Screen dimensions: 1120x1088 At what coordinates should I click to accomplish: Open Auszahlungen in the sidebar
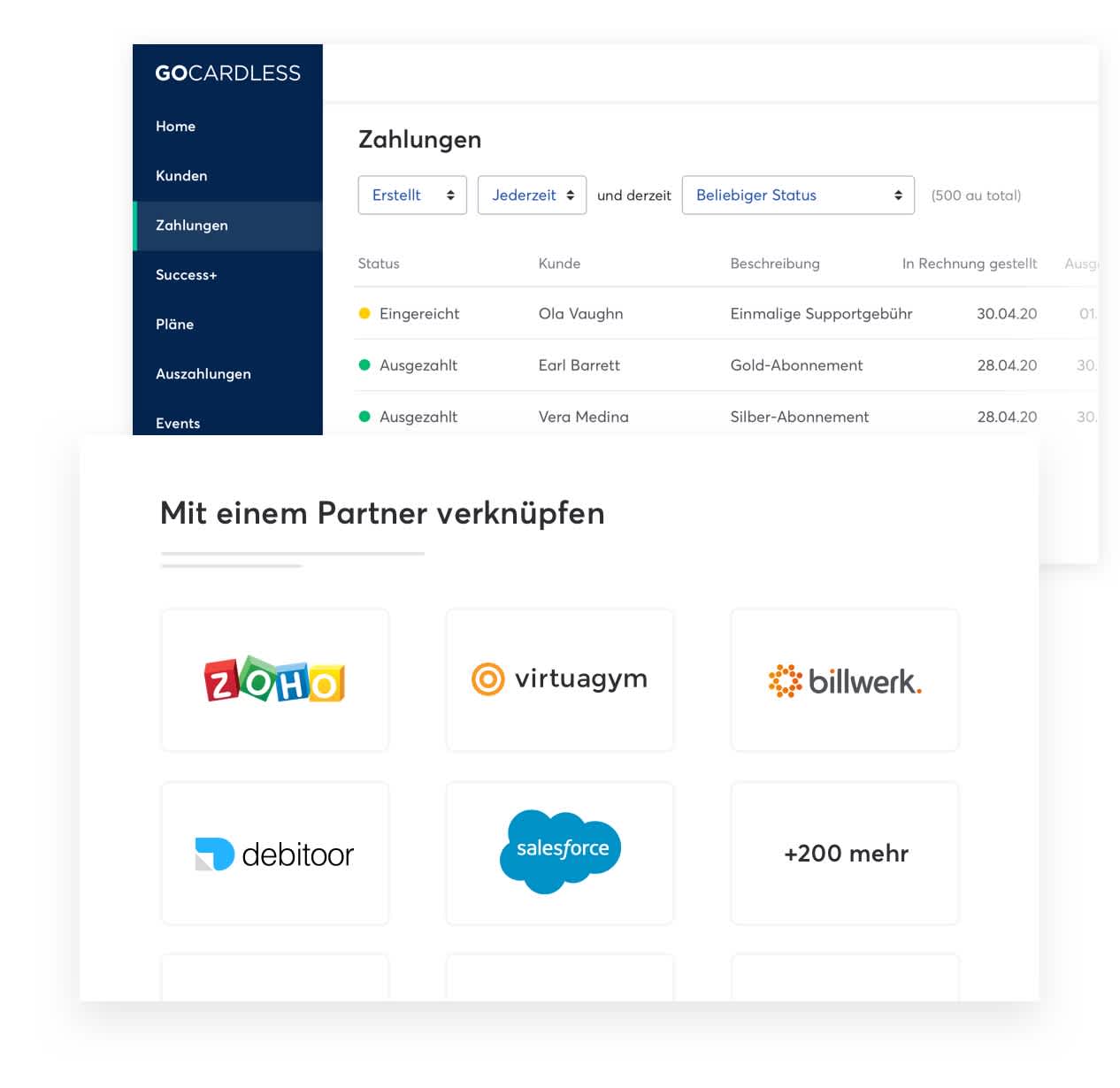203,374
